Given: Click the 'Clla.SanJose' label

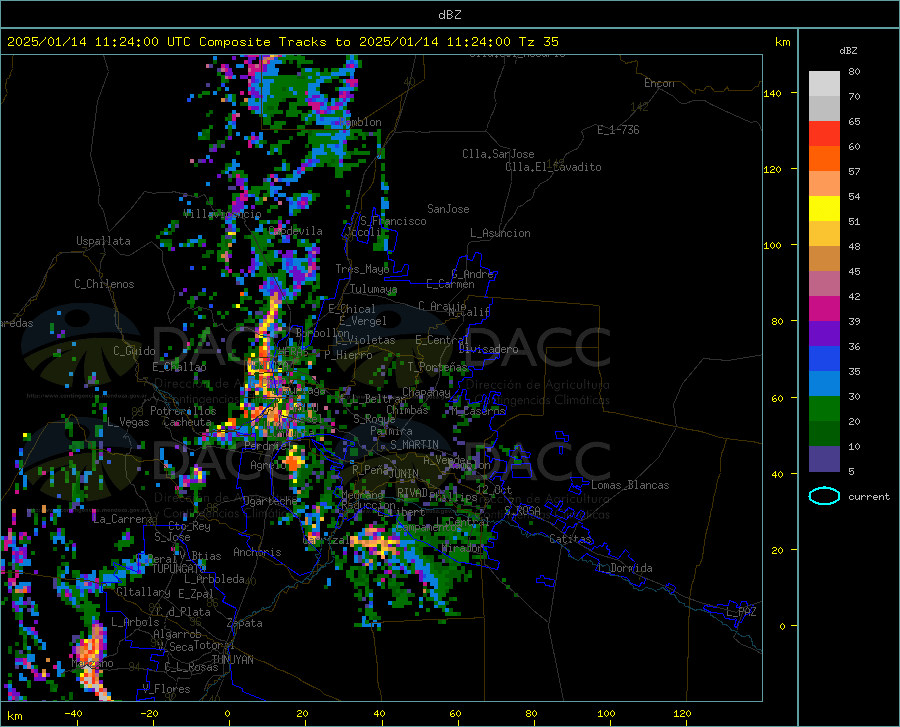Looking at the screenshot, I should point(498,154).
